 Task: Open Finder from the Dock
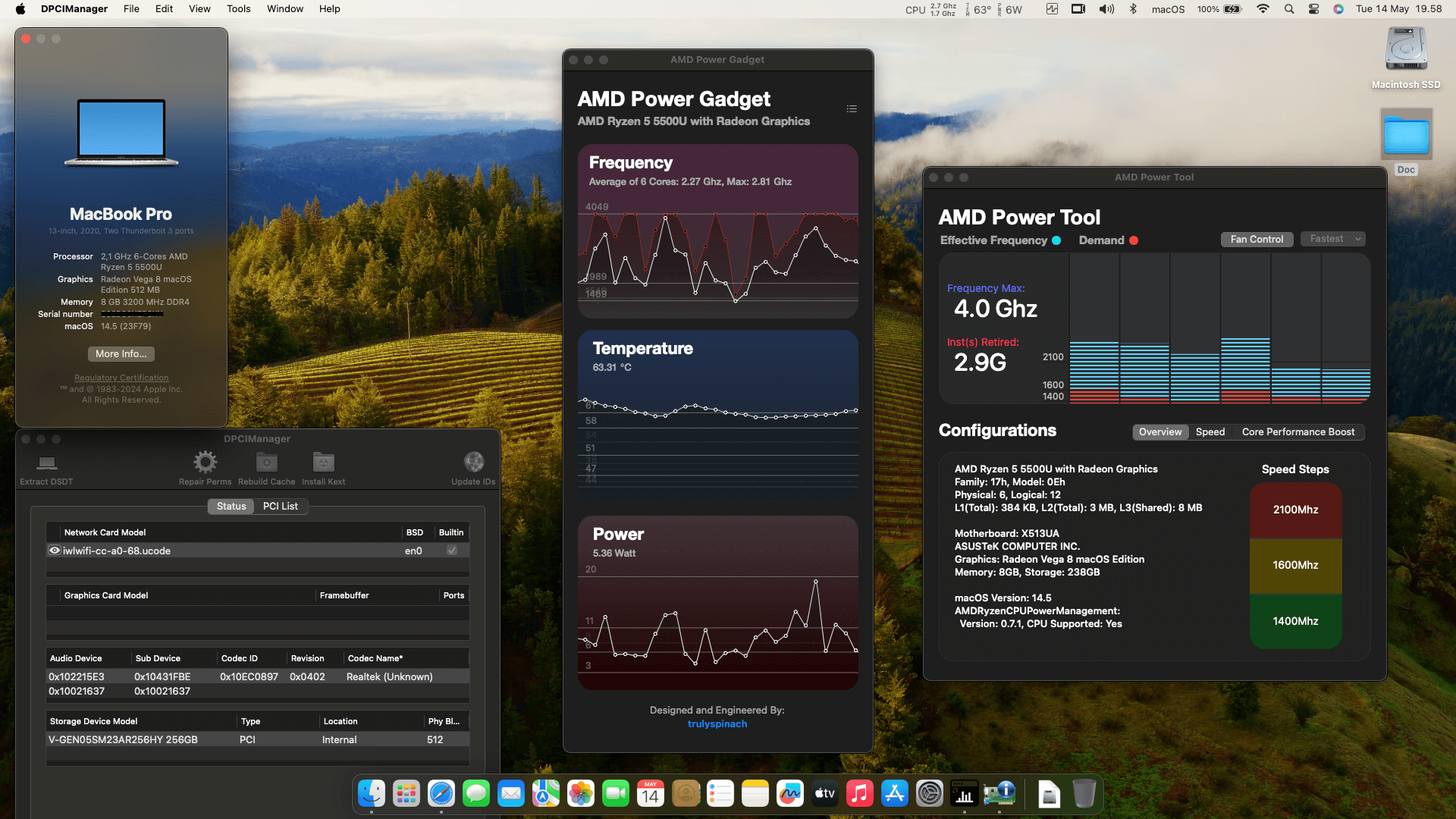tap(372, 794)
